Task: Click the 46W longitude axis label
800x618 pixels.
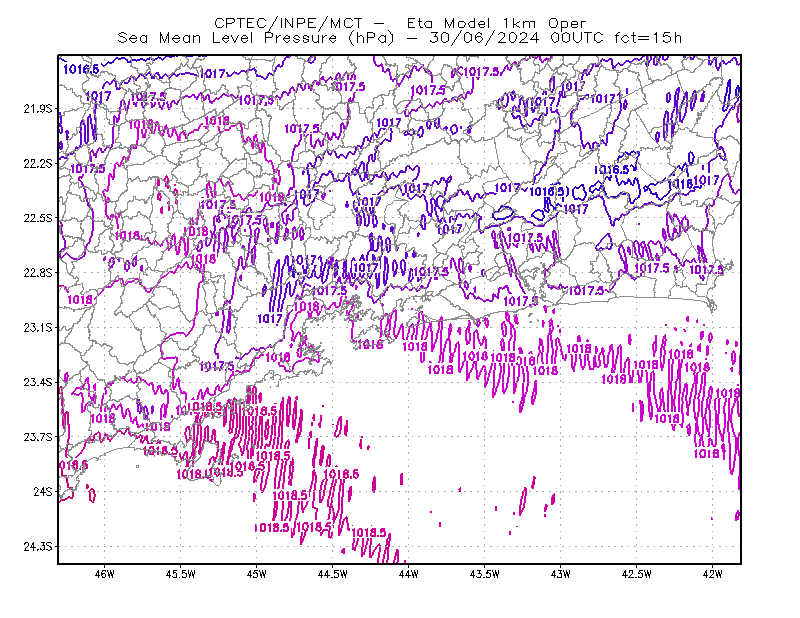Action: coord(105,574)
